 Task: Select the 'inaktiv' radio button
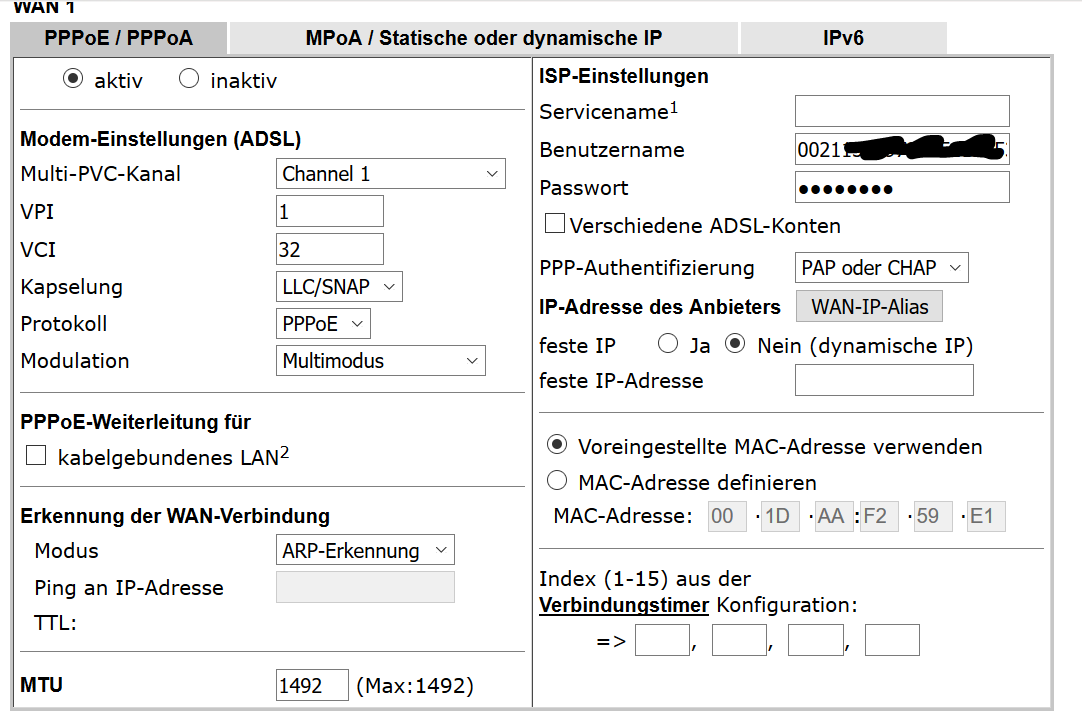tap(189, 79)
